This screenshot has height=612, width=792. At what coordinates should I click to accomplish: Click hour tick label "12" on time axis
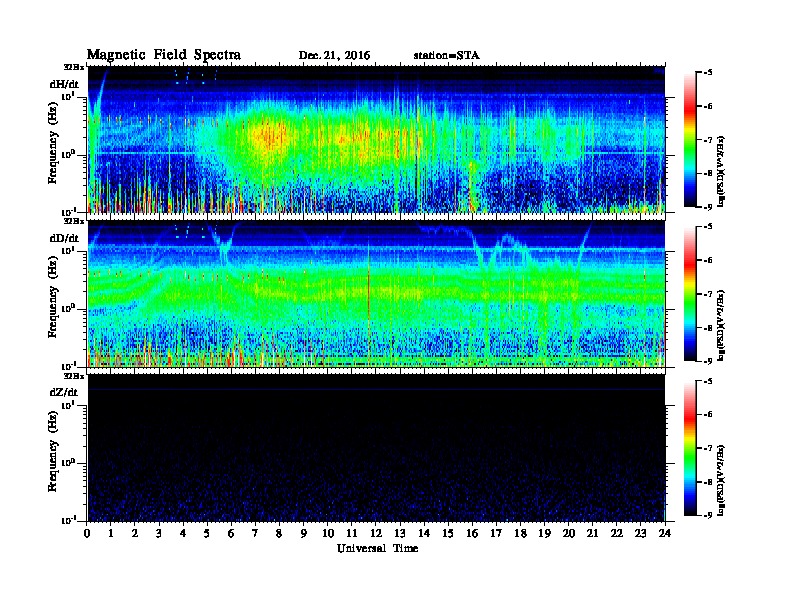pos(376,534)
